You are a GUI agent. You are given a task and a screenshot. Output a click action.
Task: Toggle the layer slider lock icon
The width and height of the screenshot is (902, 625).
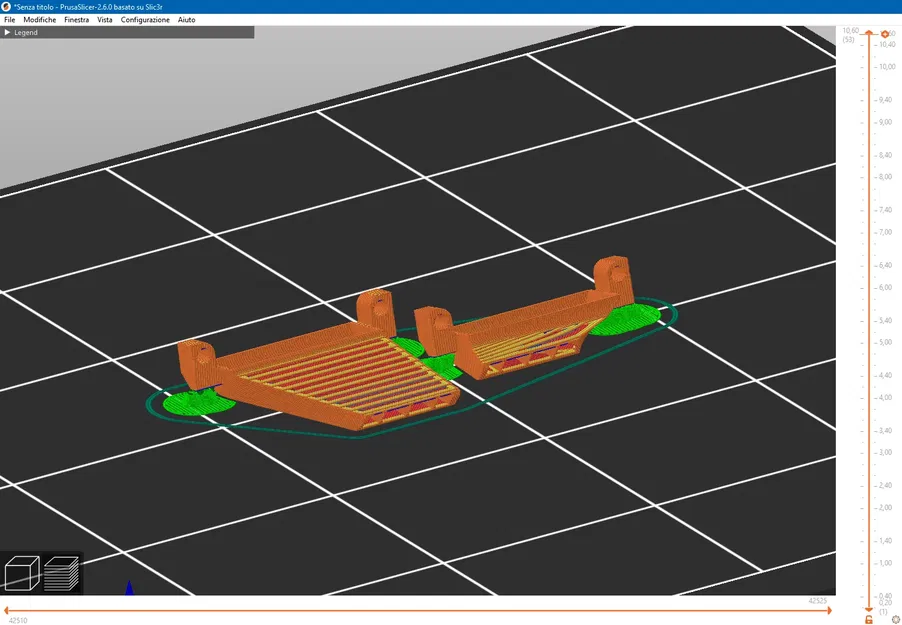tap(869, 619)
